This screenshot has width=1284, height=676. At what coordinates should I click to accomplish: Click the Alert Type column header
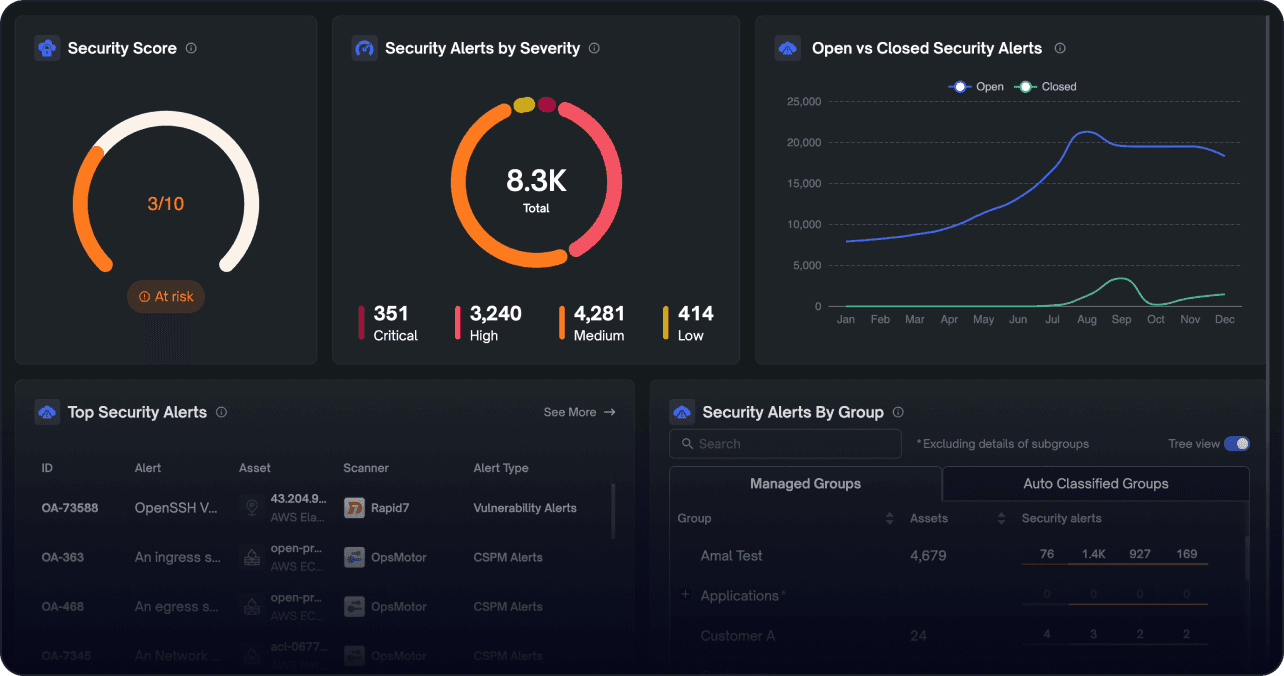point(501,468)
